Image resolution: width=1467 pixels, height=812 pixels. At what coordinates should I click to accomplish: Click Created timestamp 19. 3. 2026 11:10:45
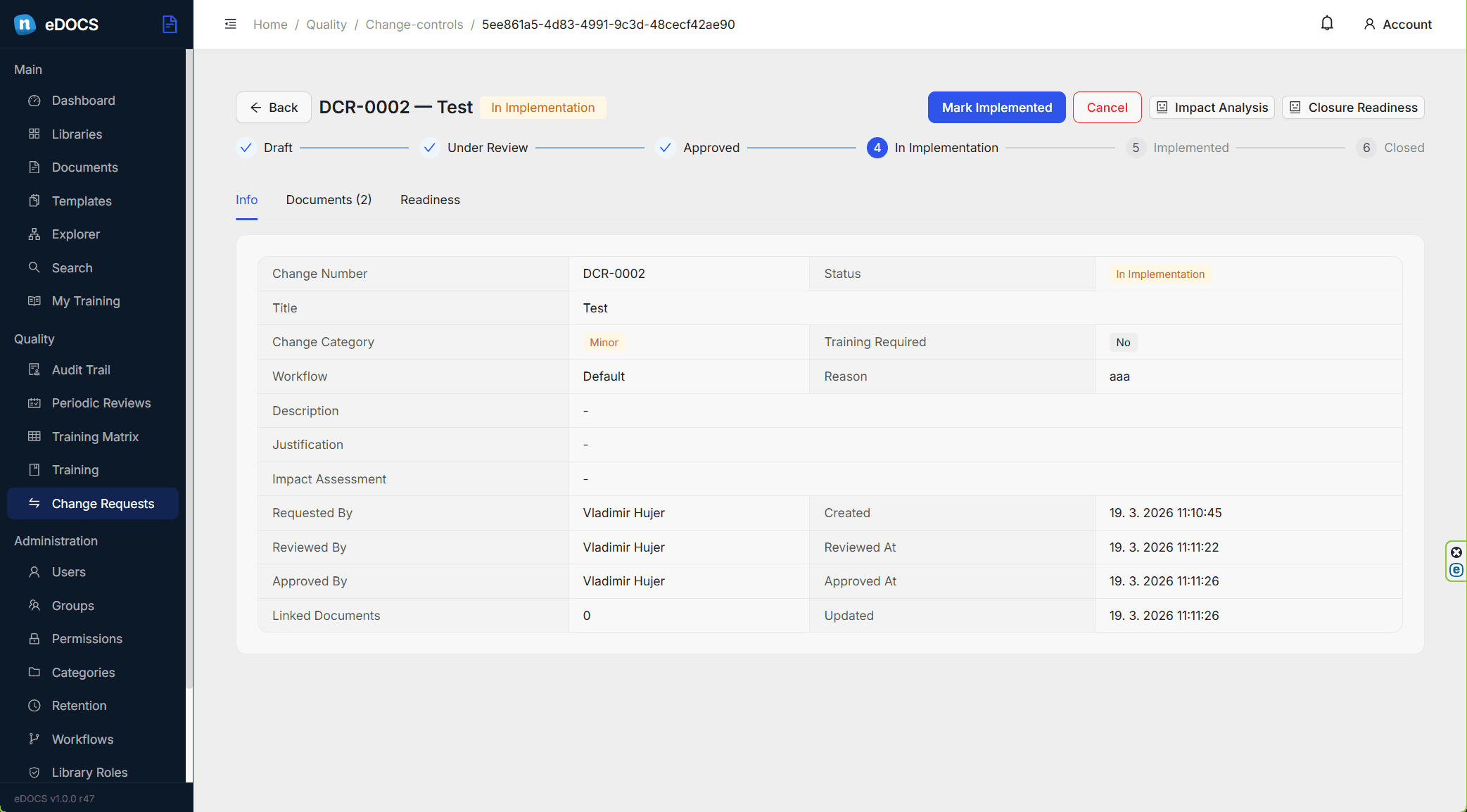click(1165, 513)
